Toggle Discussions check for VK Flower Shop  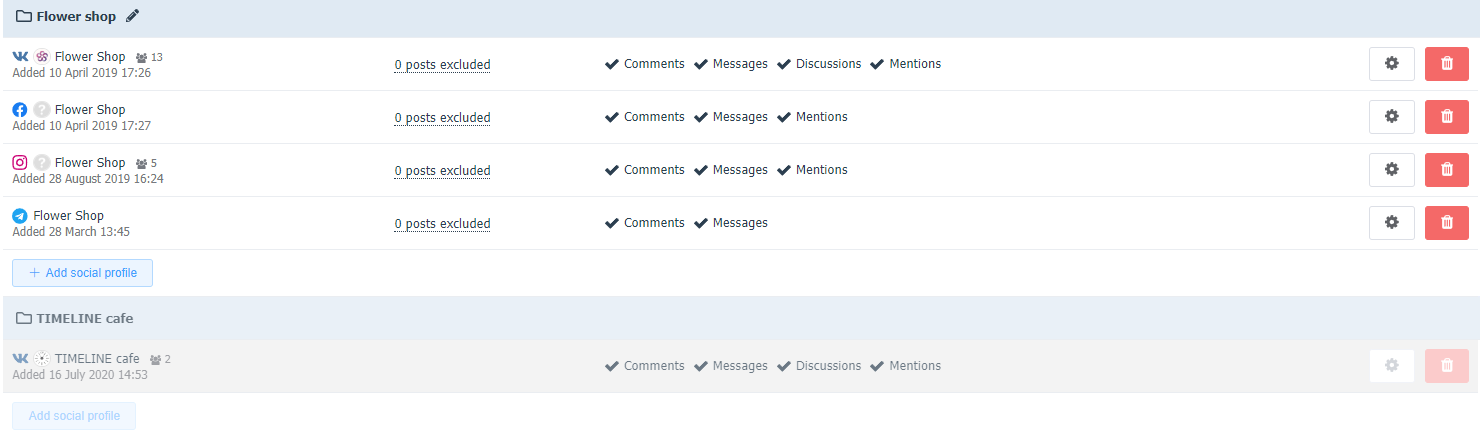point(819,64)
